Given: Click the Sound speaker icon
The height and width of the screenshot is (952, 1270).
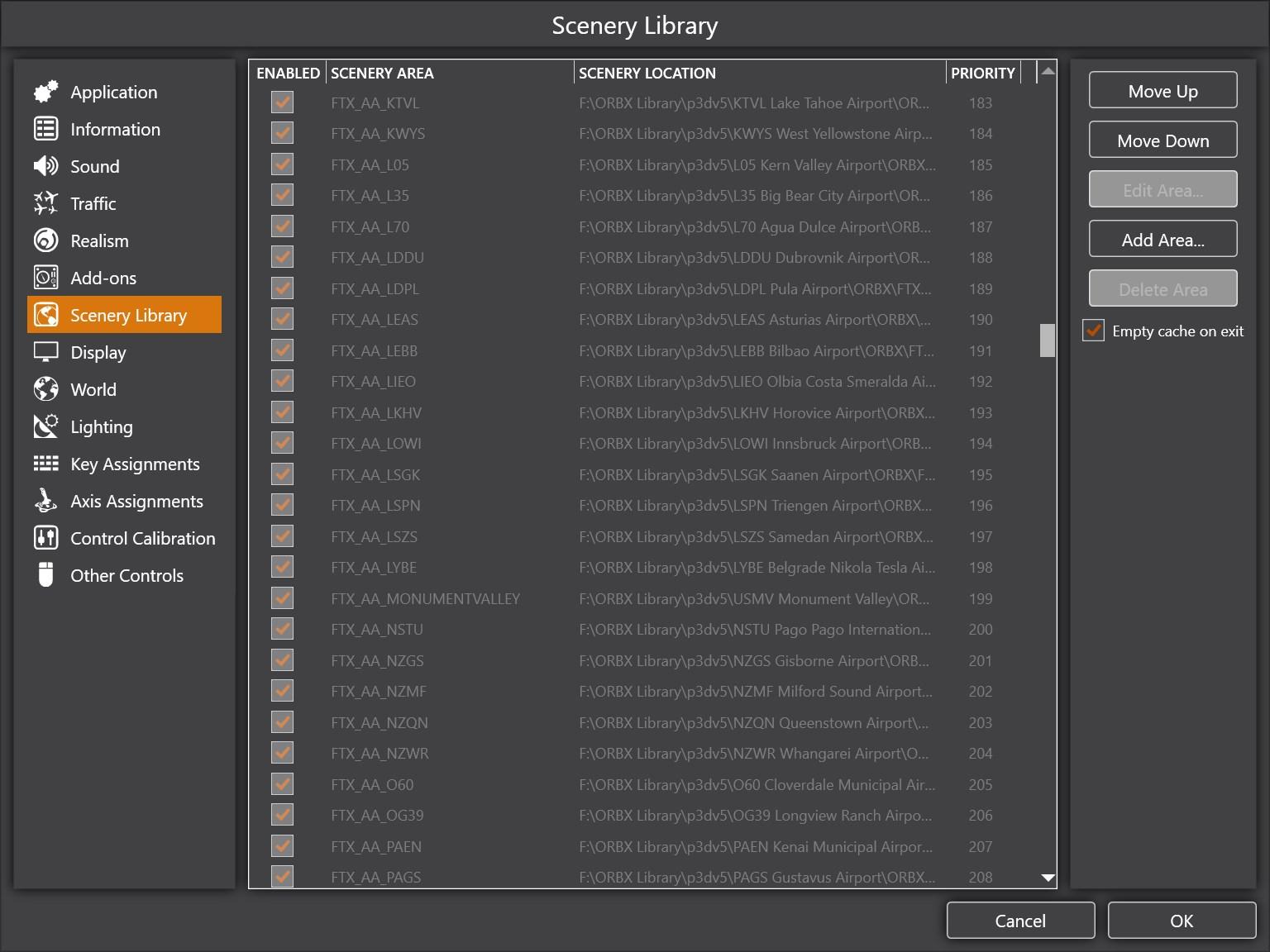Looking at the screenshot, I should click(x=45, y=166).
